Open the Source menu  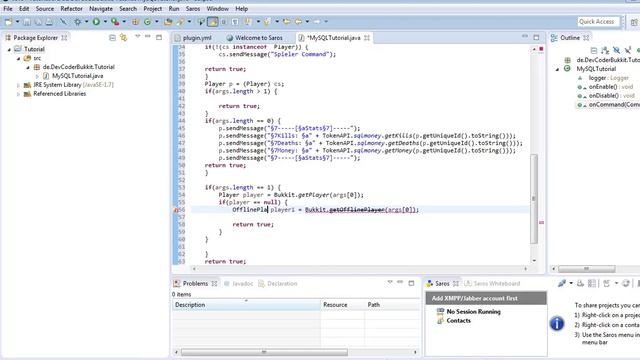(x=44, y=9)
